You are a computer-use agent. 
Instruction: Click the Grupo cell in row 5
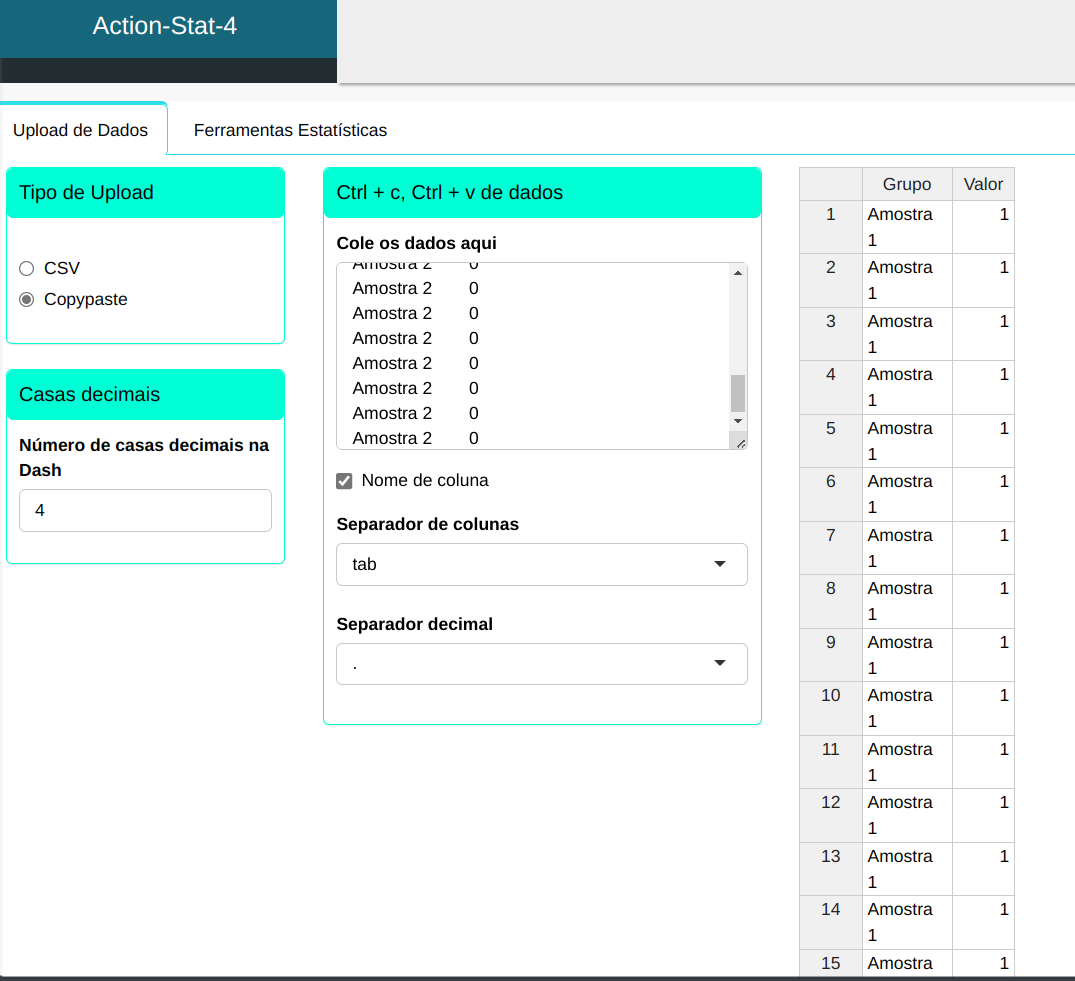(906, 441)
